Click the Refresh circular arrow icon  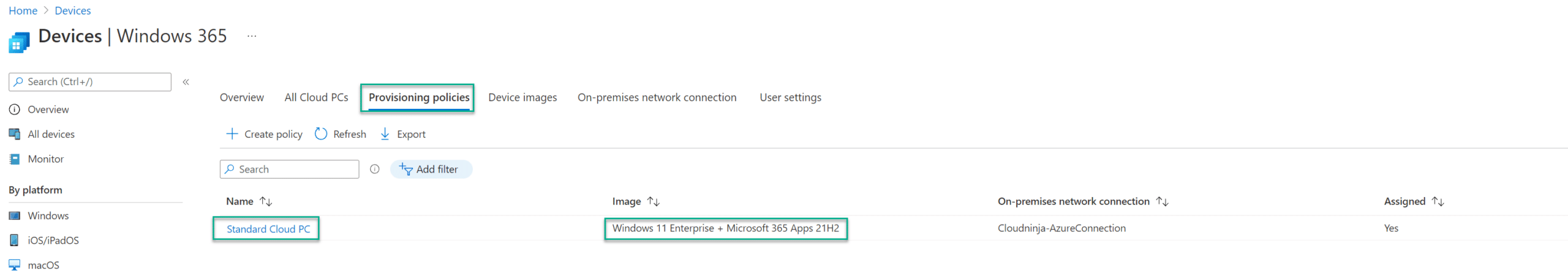click(x=321, y=134)
